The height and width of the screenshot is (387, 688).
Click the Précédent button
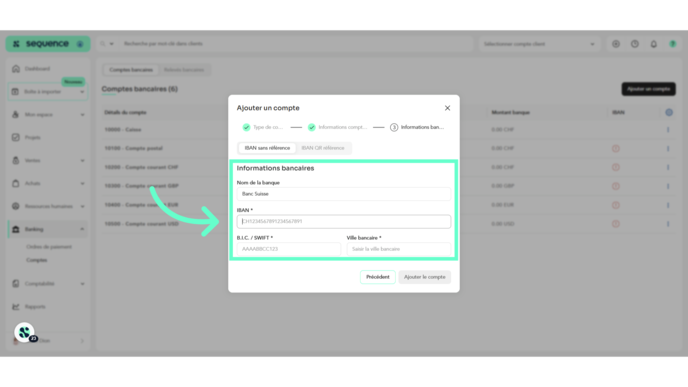(x=377, y=277)
